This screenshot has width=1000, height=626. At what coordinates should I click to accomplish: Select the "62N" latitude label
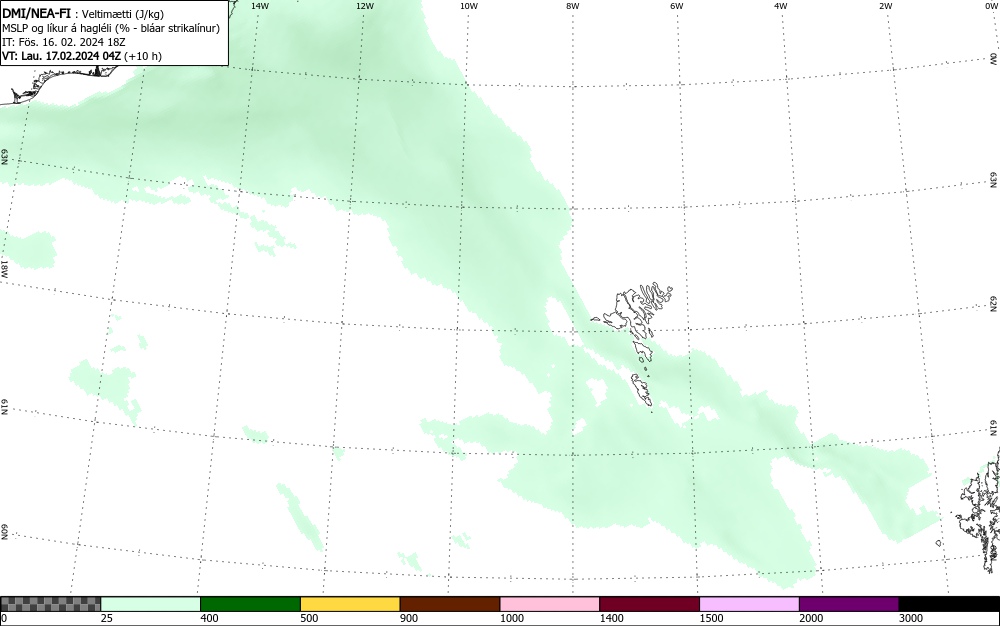(x=994, y=305)
